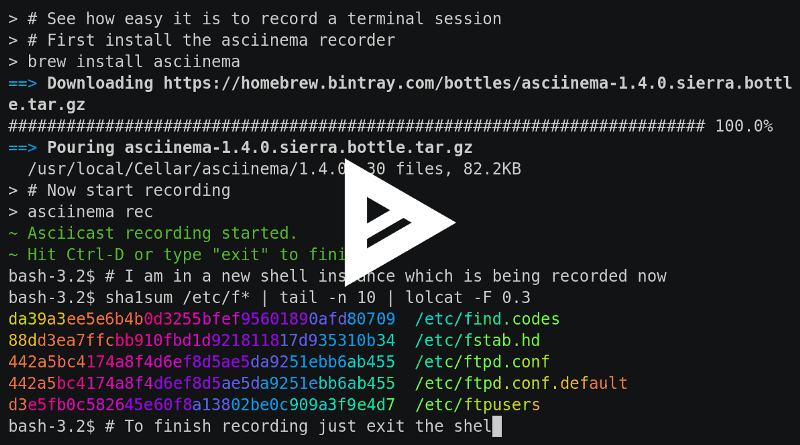Image resolution: width=800 pixels, height=445 pixels.
Task: Click the 'To finish recording' comment line
Action: (298, 426)
